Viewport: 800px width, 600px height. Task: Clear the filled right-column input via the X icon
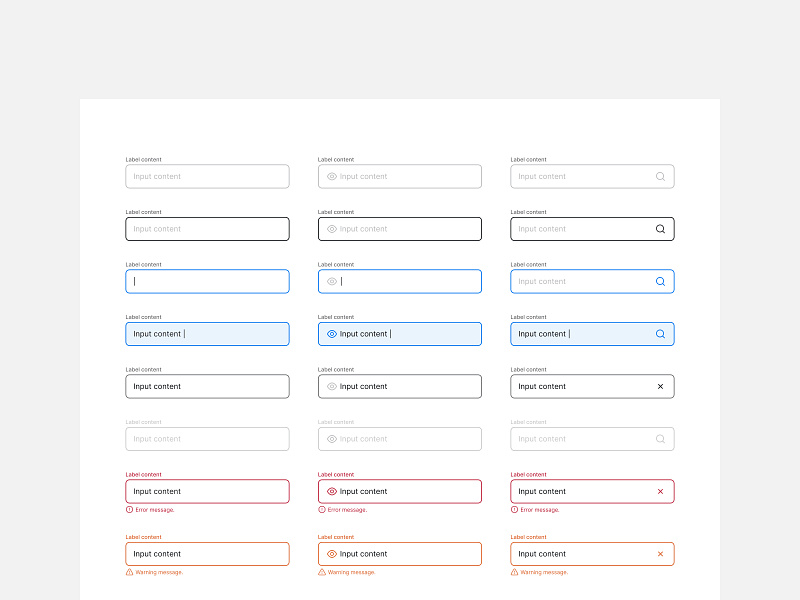(660, 386)
